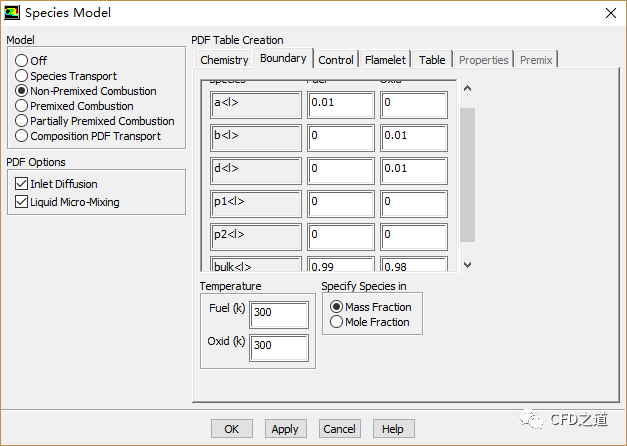Click the b<l> species name field
This screenshot has height=446, width=627.
[256, 138]
